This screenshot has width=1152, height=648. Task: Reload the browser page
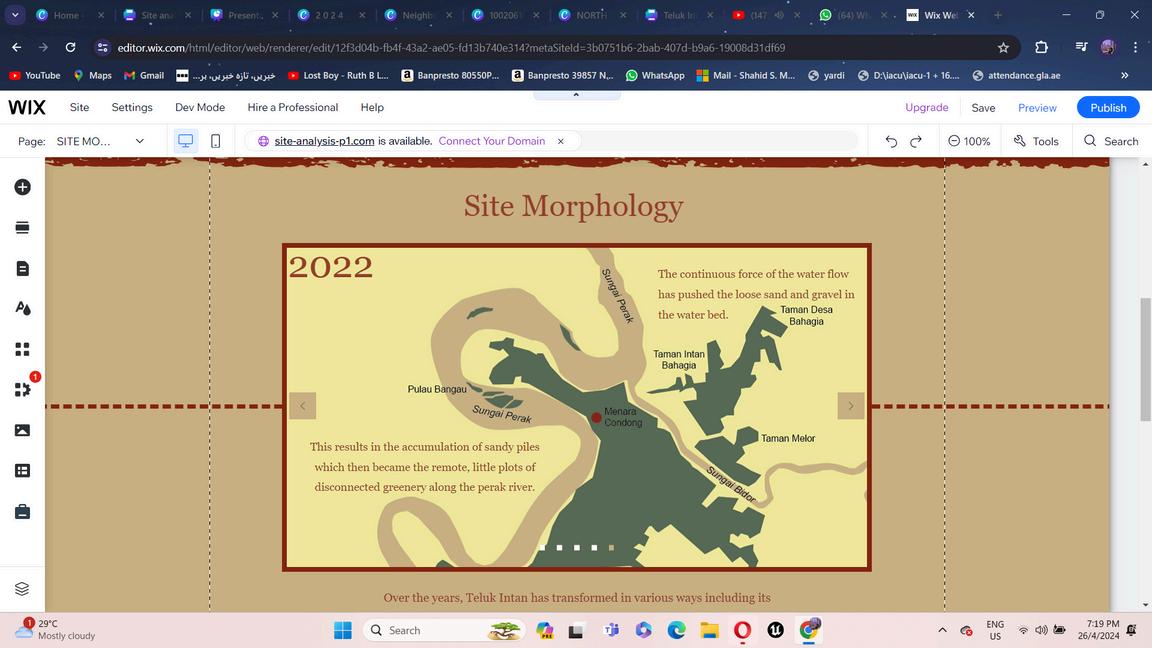[x=71, y=48]
